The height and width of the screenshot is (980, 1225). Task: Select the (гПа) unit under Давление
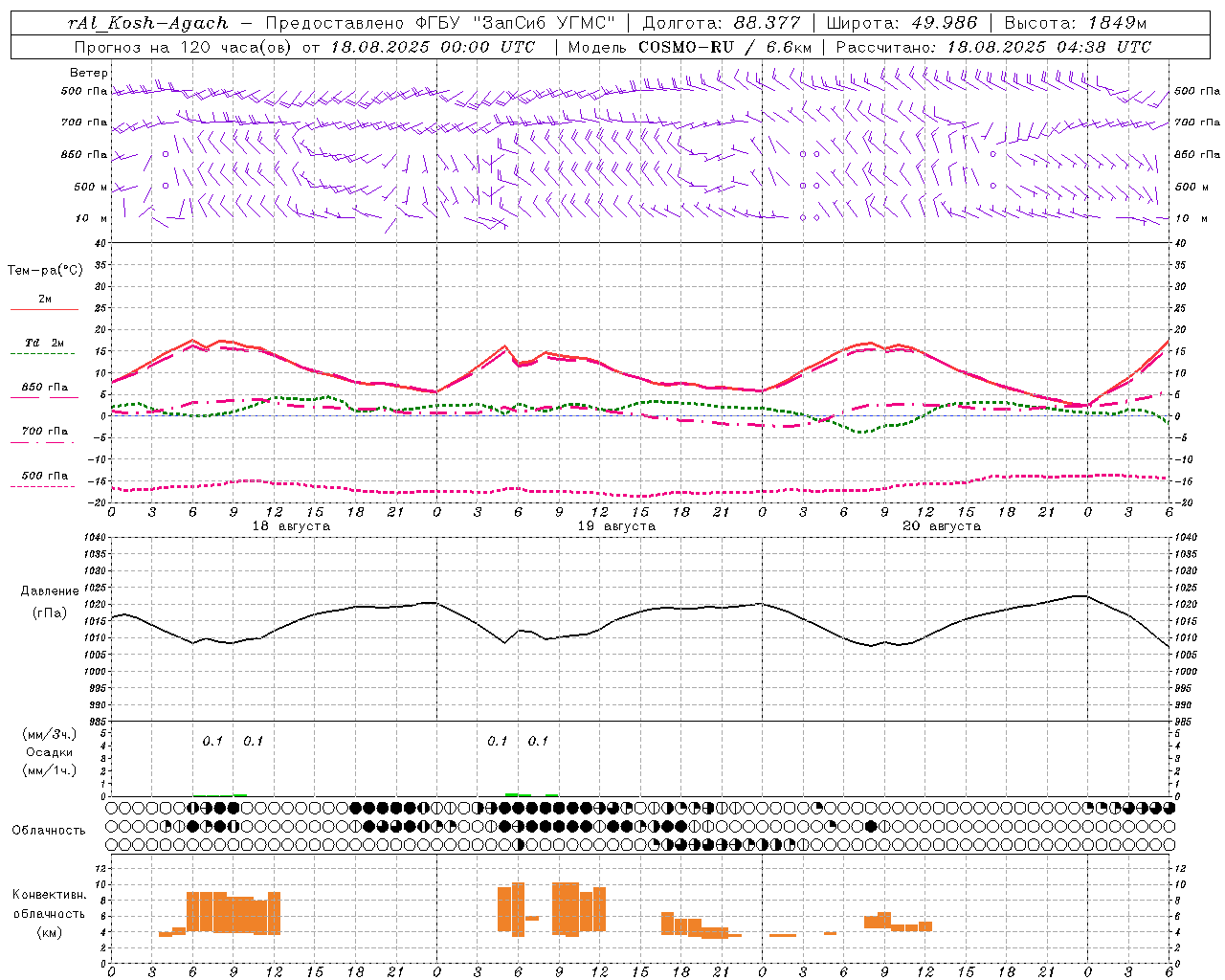tap(50, 613)
